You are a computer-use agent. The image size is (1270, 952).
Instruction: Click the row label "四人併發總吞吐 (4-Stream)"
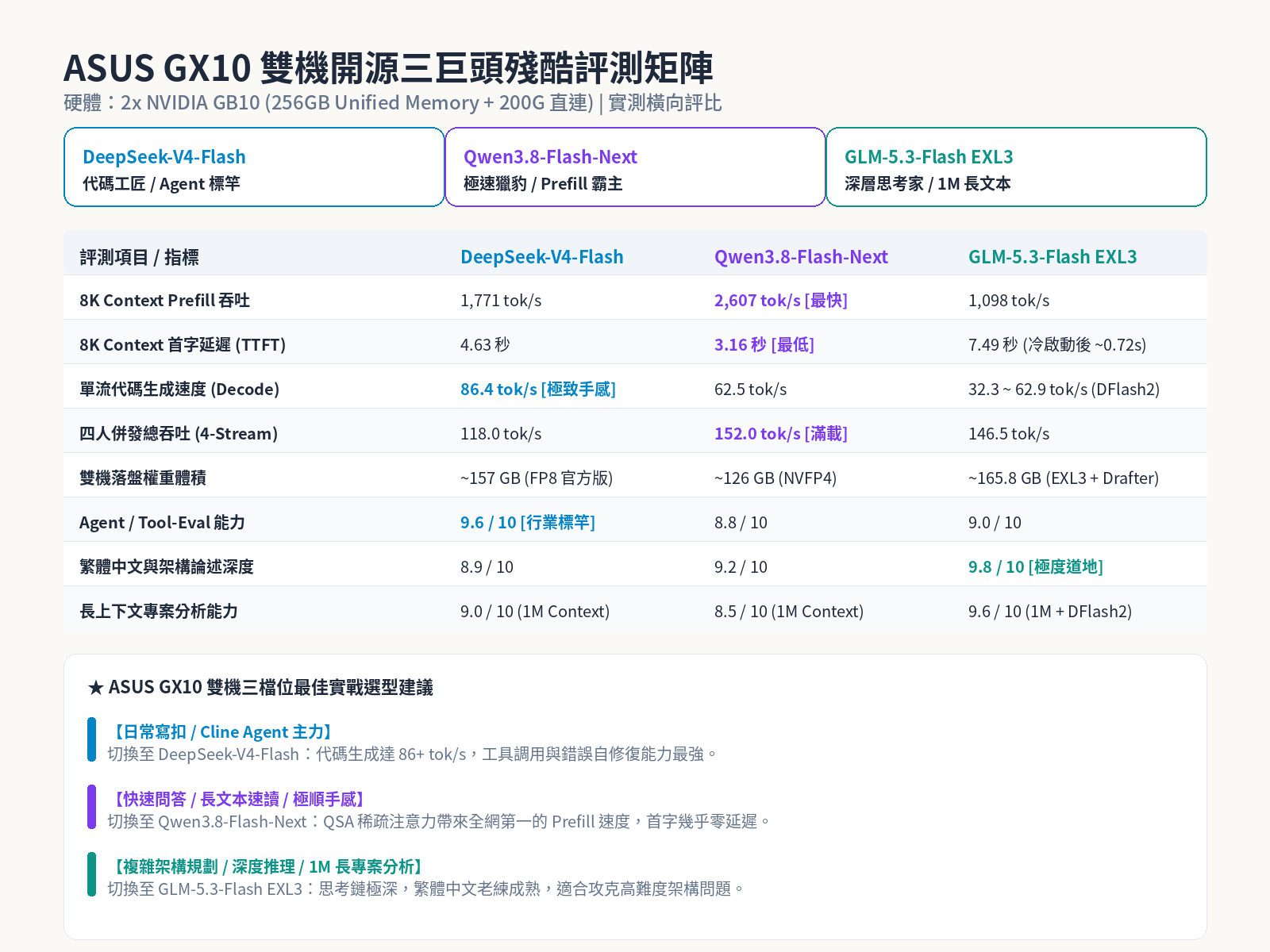click(x=179, y=434)
